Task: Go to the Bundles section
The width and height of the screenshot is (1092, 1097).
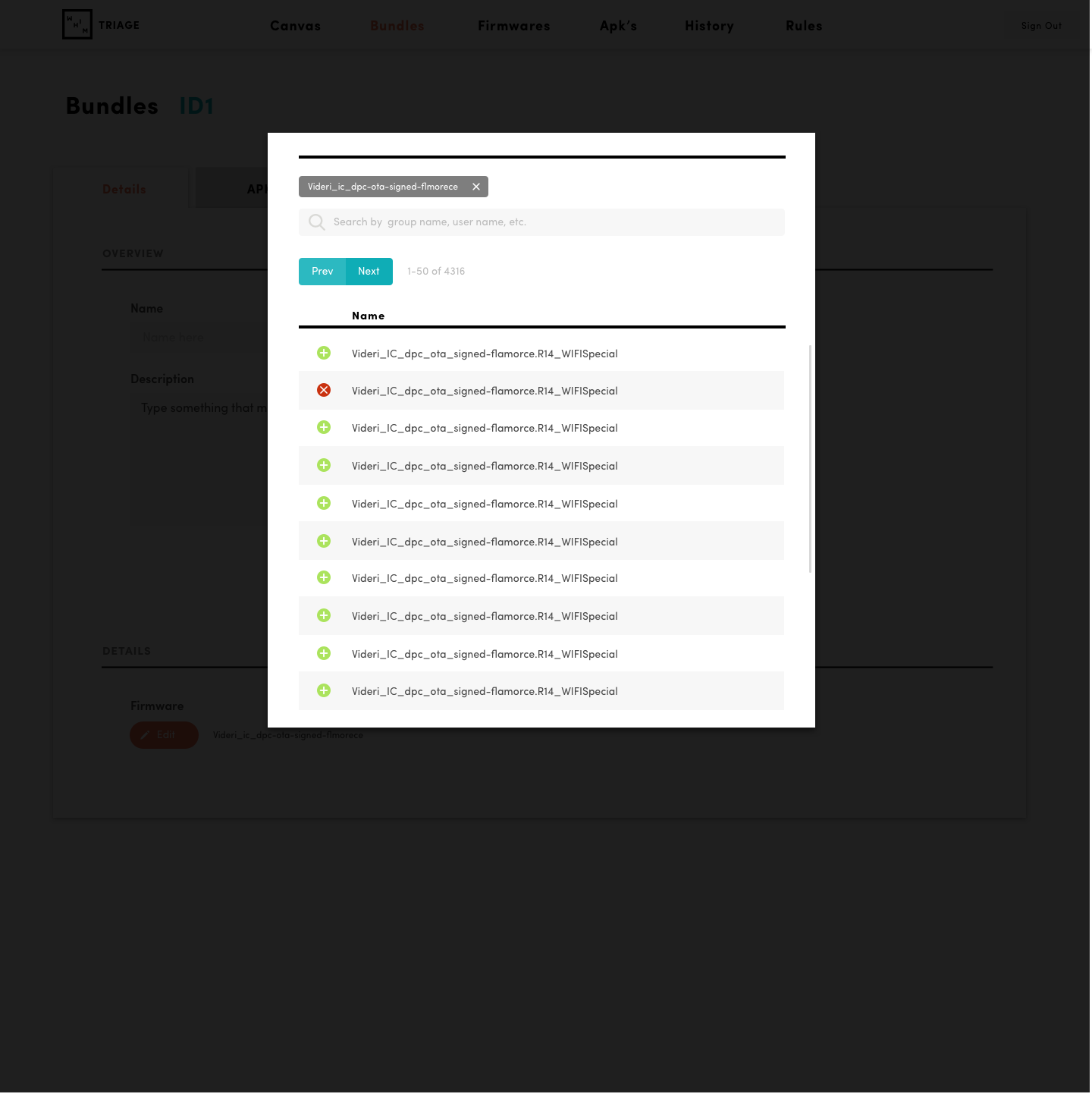Action: click(x=397, y=26)
